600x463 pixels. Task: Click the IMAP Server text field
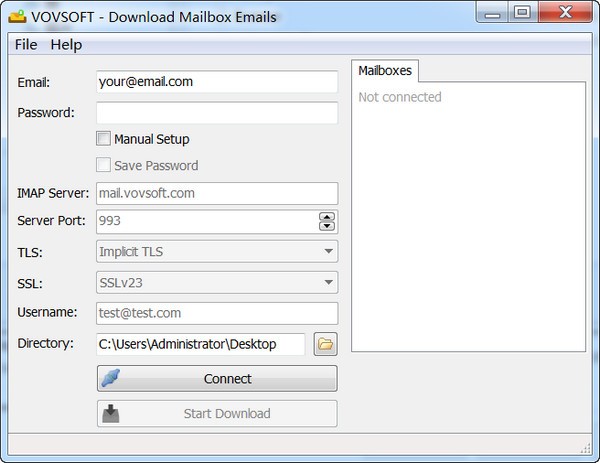pos(217,194)
